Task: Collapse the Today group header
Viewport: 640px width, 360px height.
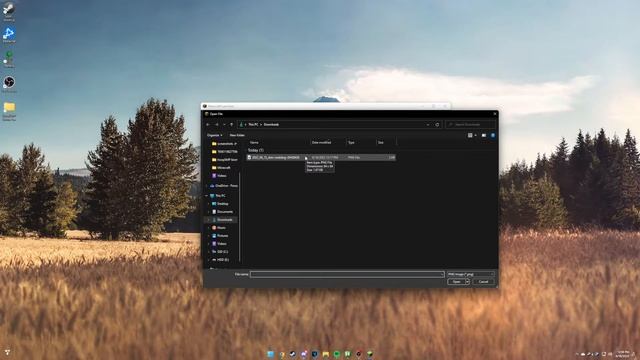Action: point(256,150)
